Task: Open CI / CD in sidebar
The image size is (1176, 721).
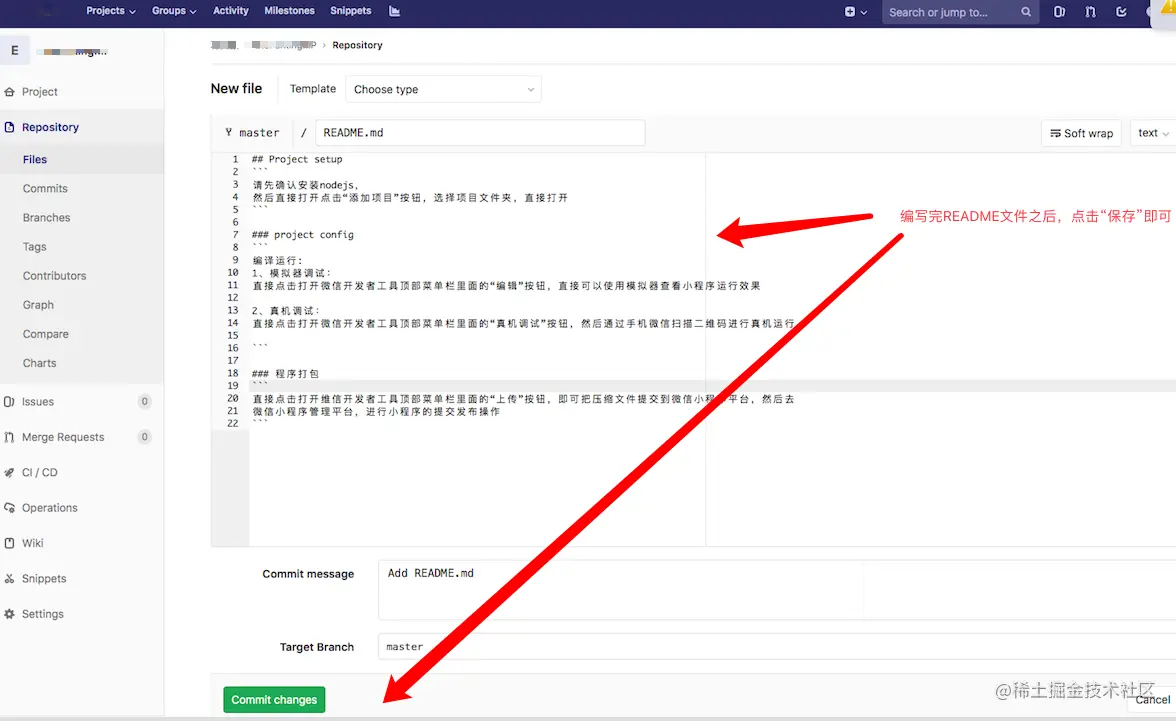Action: point(40,472)
